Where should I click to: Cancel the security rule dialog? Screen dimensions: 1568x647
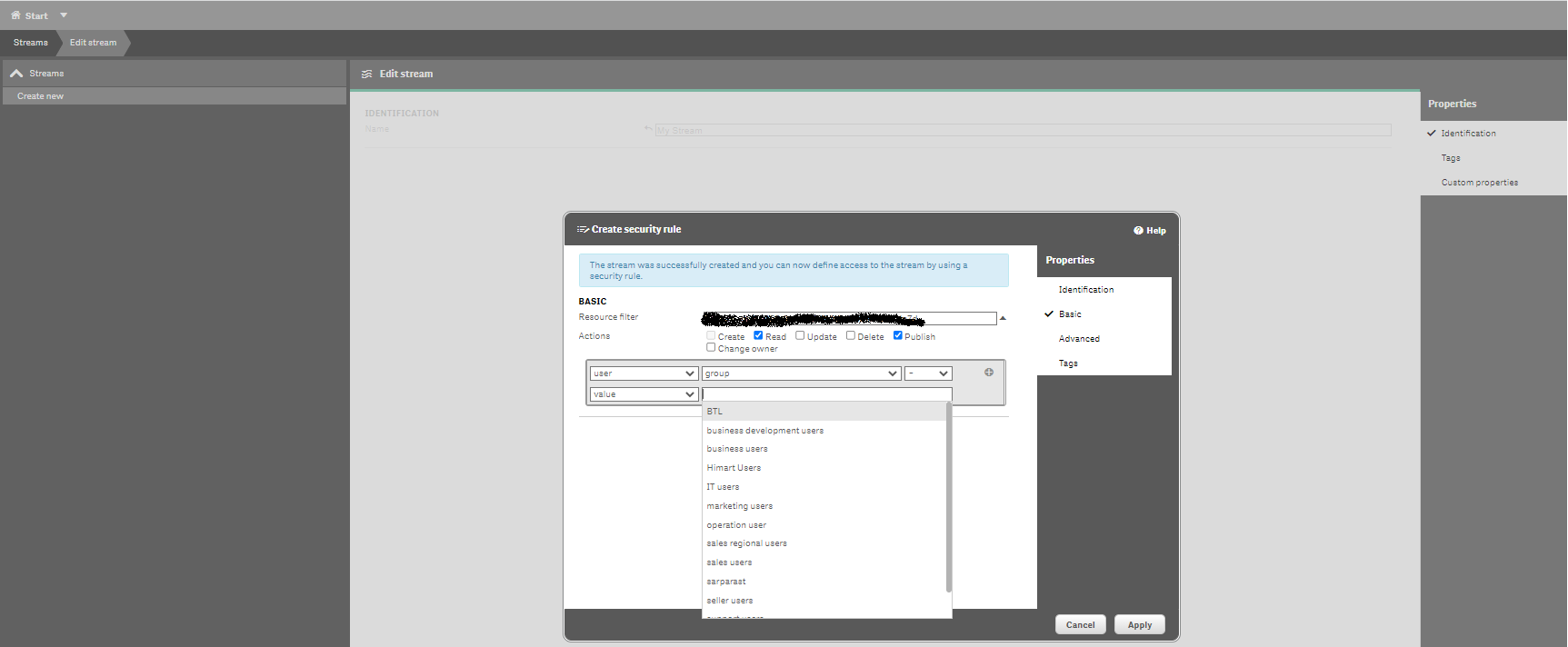click(x=1081, y=625)
